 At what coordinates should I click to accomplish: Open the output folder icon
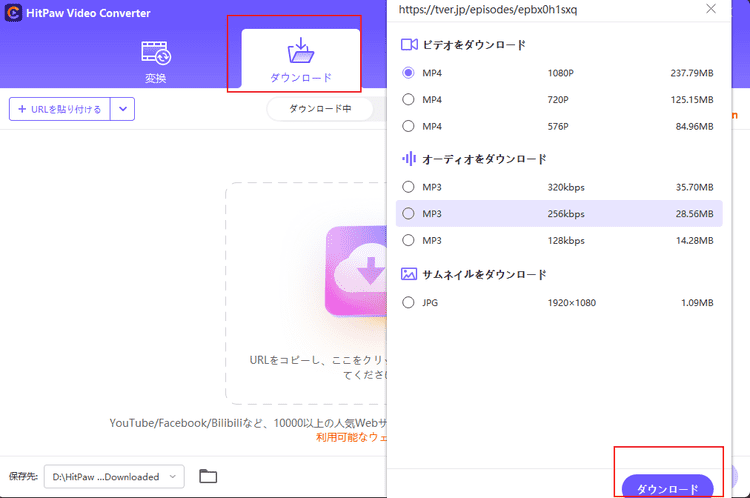[x=208, y=476]
